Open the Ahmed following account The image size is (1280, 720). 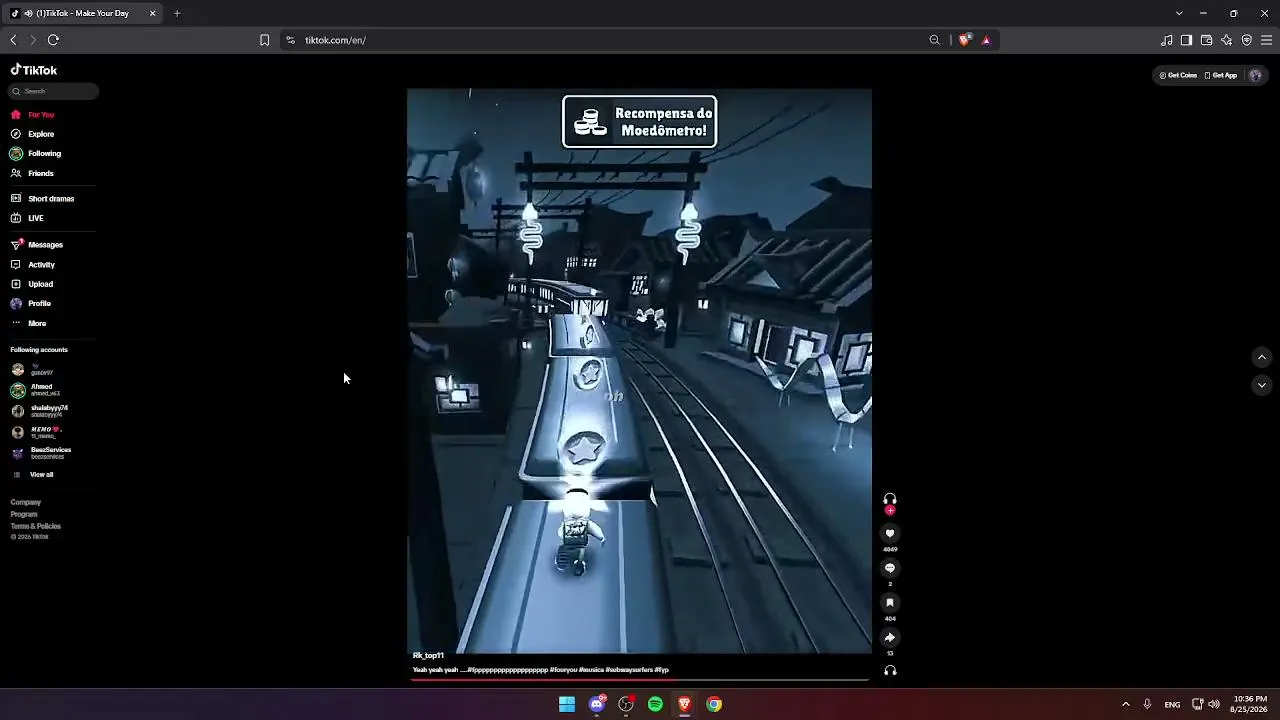(x=36, y=390)
